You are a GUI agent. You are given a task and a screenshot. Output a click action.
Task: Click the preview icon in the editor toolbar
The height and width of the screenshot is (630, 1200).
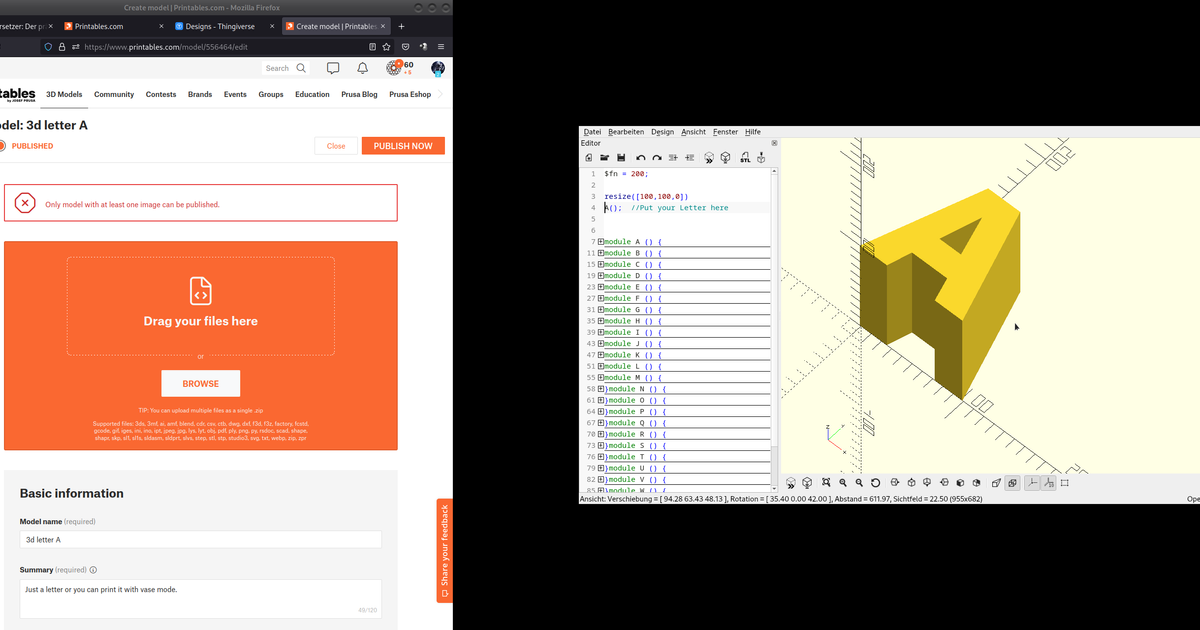click(x=709, y=158)
